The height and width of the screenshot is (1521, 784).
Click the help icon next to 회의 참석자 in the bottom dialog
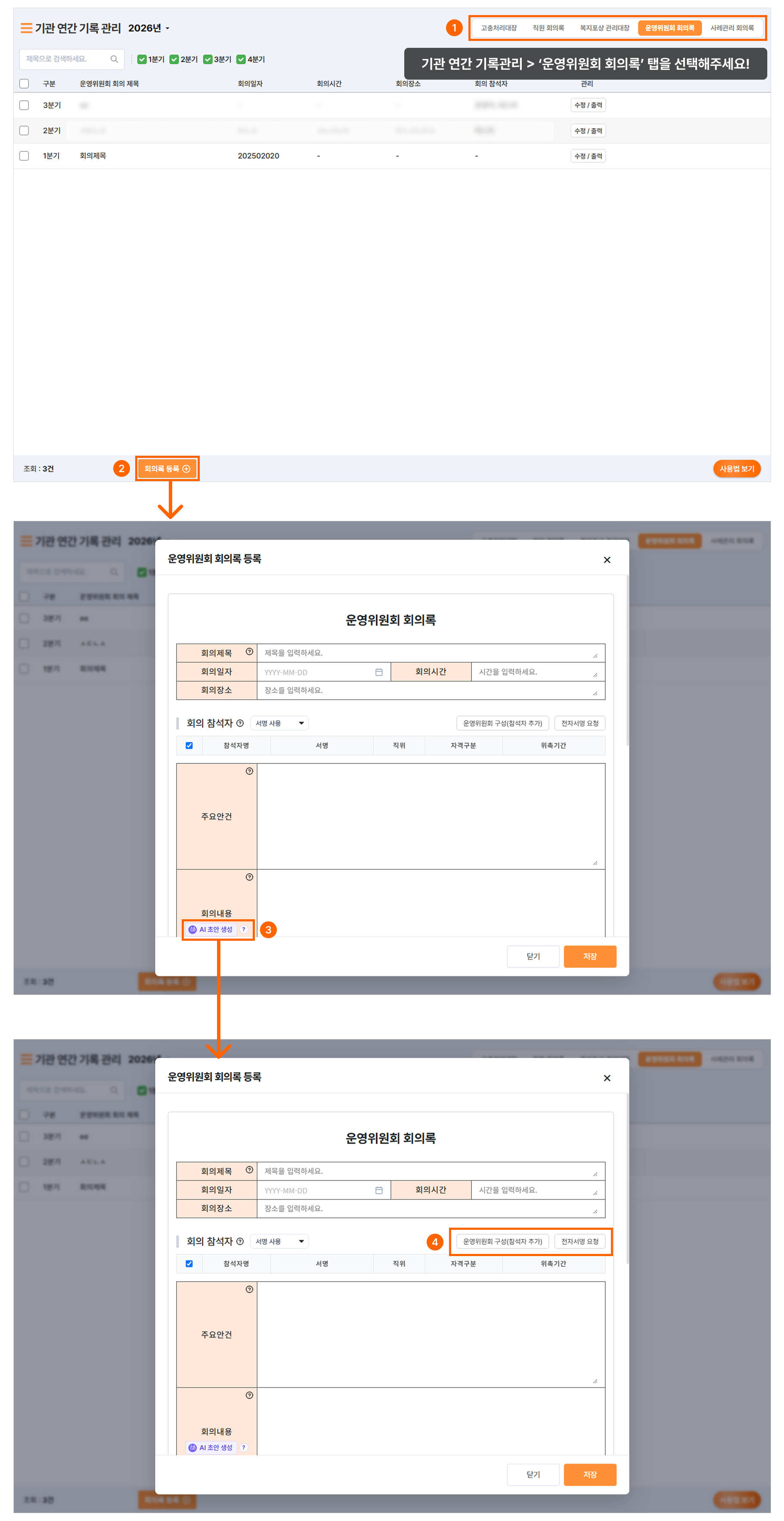[240, 1241]
